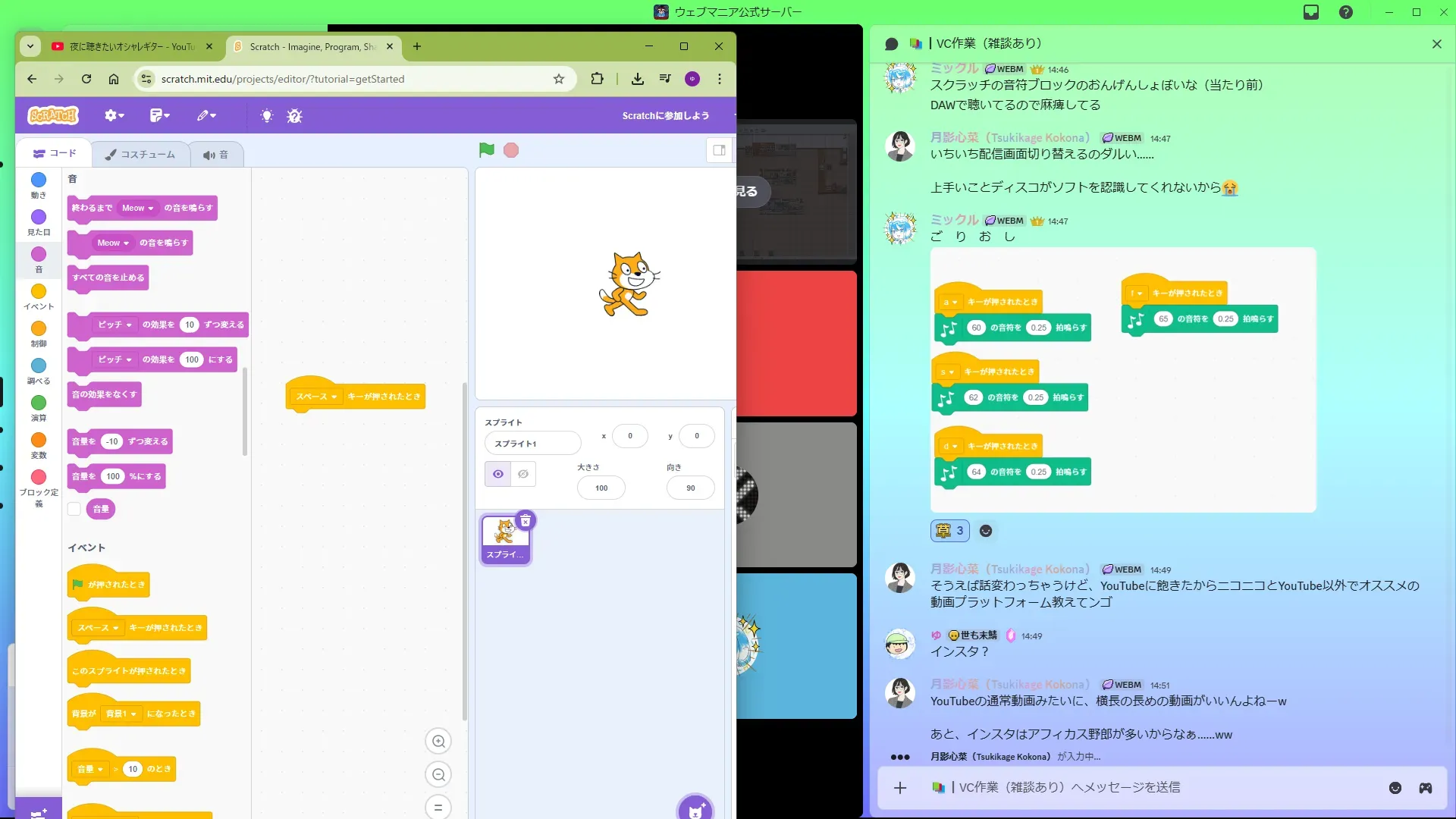Expand the Scratch file menu dropdown
The image size is (1456, 819).
(x=159, y=116)
